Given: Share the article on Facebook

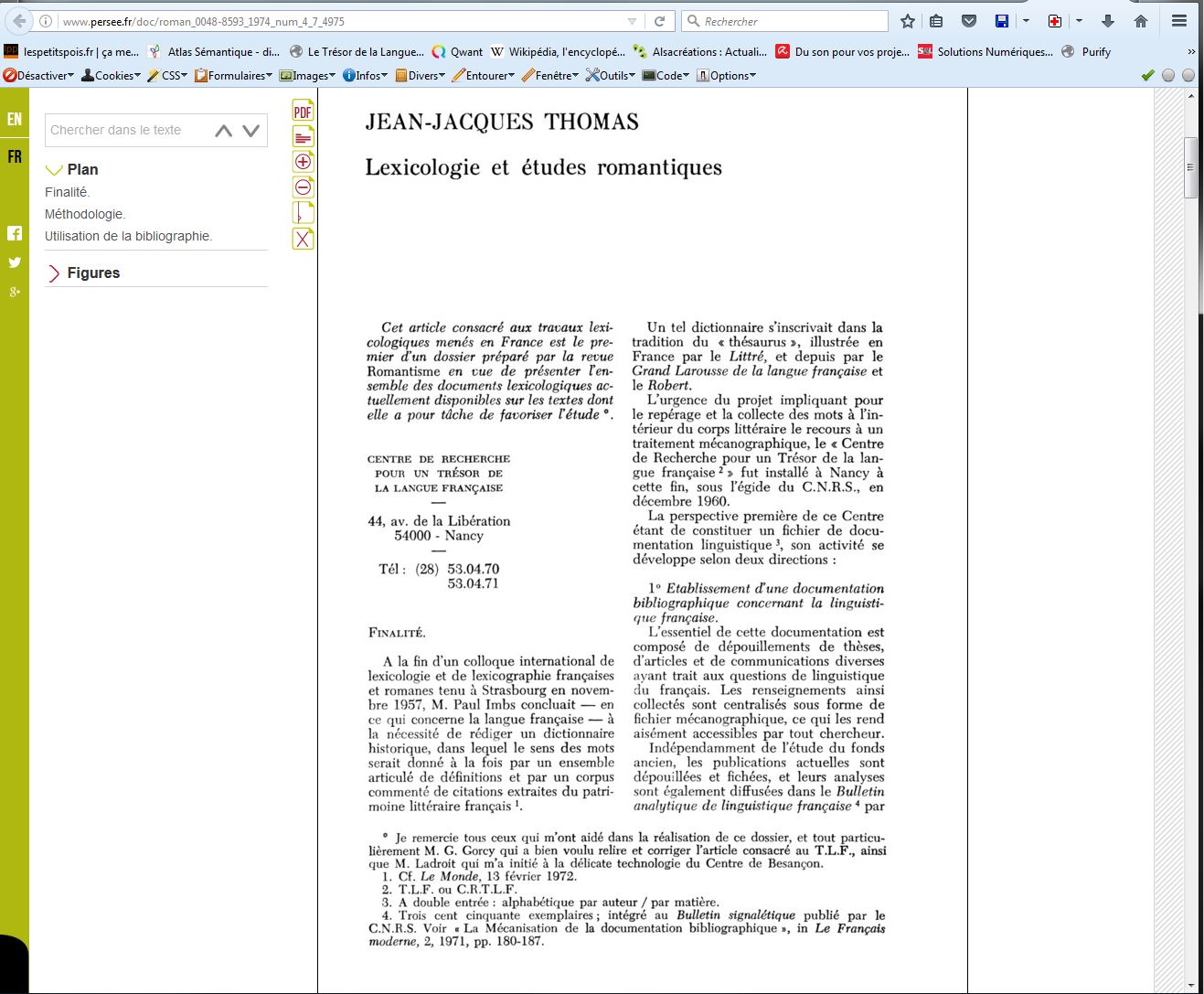Looking at the screenshot, I should point(15,233).
